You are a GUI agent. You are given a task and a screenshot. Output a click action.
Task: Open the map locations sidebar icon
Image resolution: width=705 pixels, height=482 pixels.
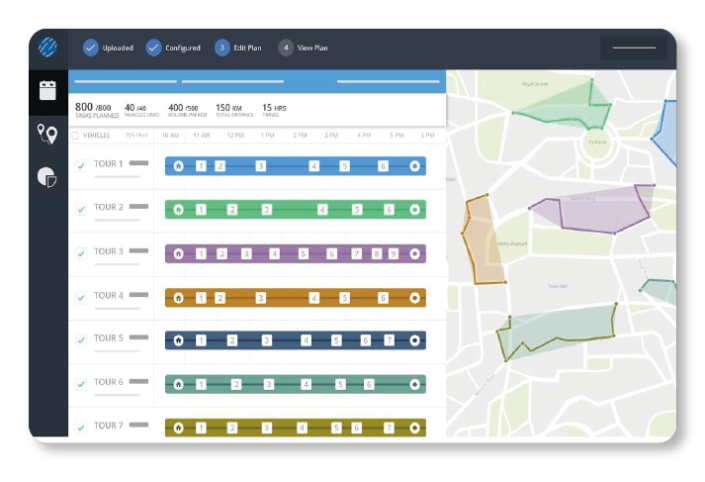47,134
